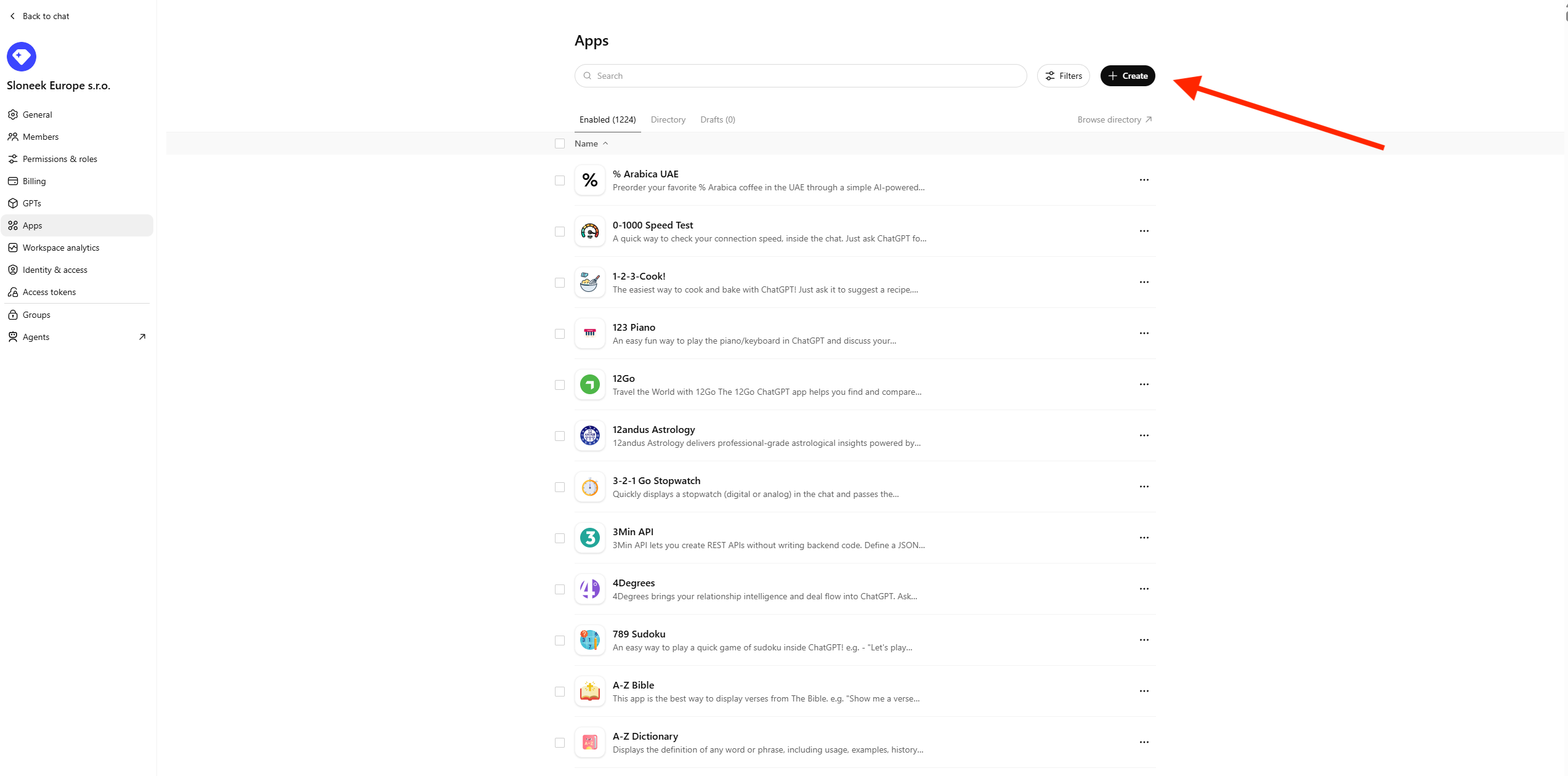Open the Filters button
Screen dimensions: 1568x776
click(x=1064, y=76)
